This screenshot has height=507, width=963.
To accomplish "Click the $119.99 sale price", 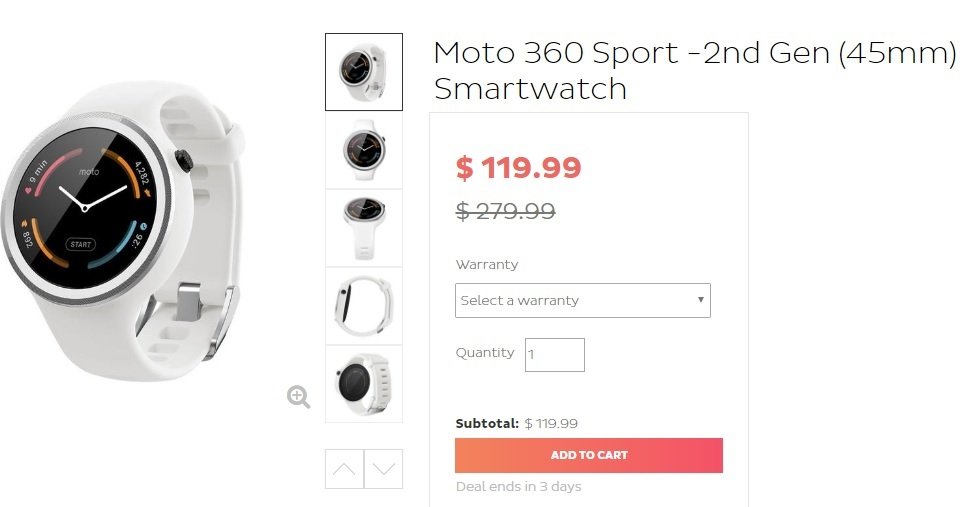I will (x=518, y=168).
